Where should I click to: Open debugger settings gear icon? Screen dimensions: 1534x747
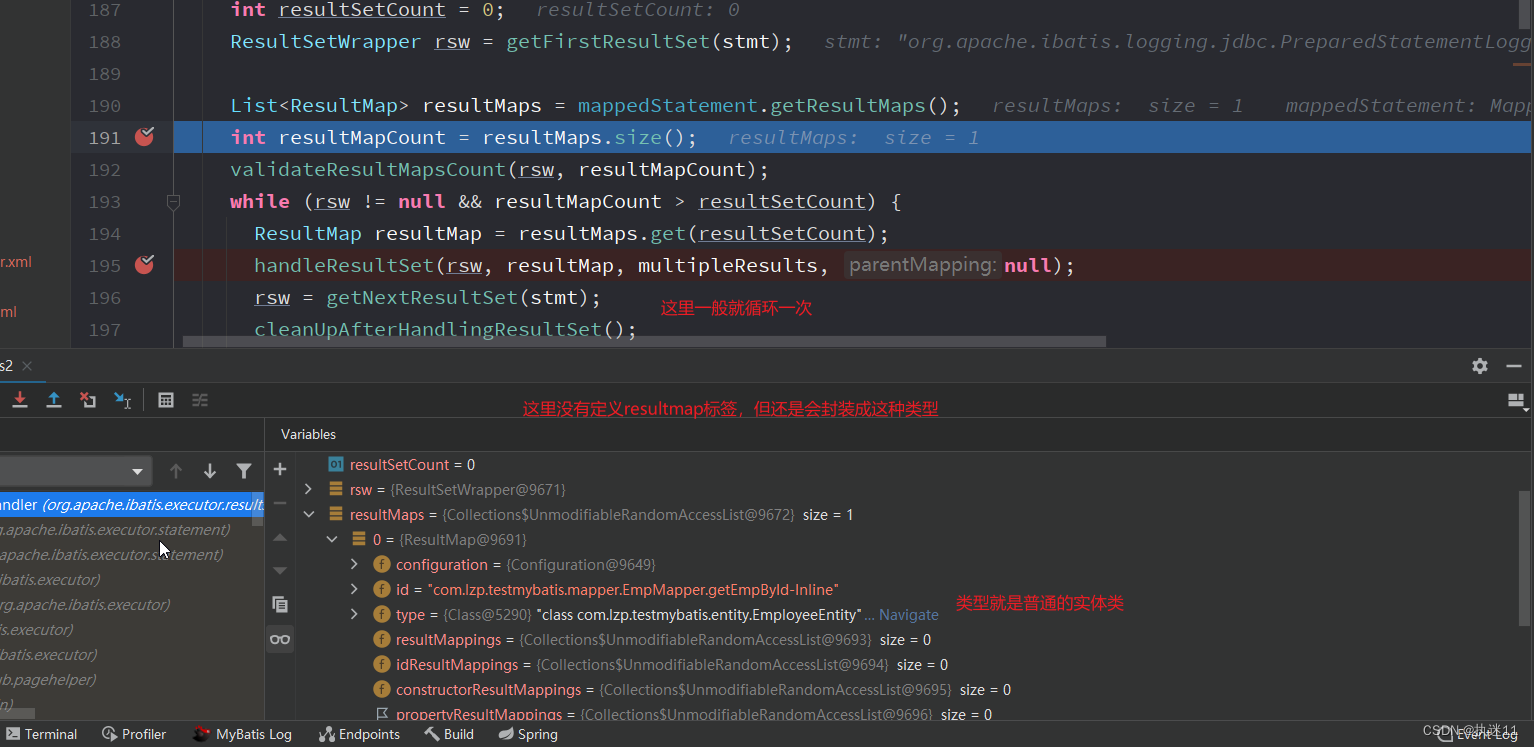click(1480, 366)
